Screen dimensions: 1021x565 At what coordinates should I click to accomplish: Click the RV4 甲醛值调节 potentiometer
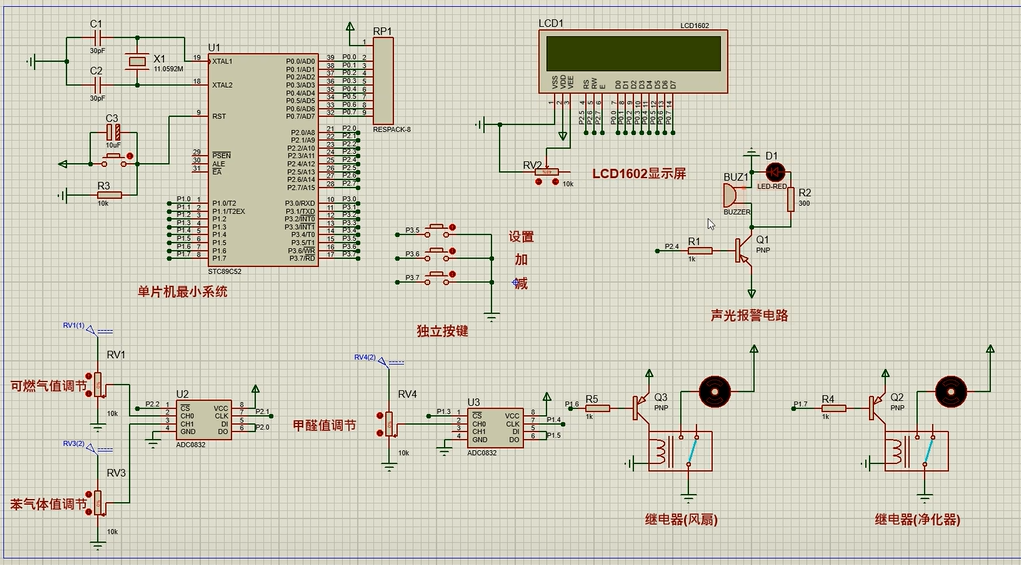coord(380,426)
